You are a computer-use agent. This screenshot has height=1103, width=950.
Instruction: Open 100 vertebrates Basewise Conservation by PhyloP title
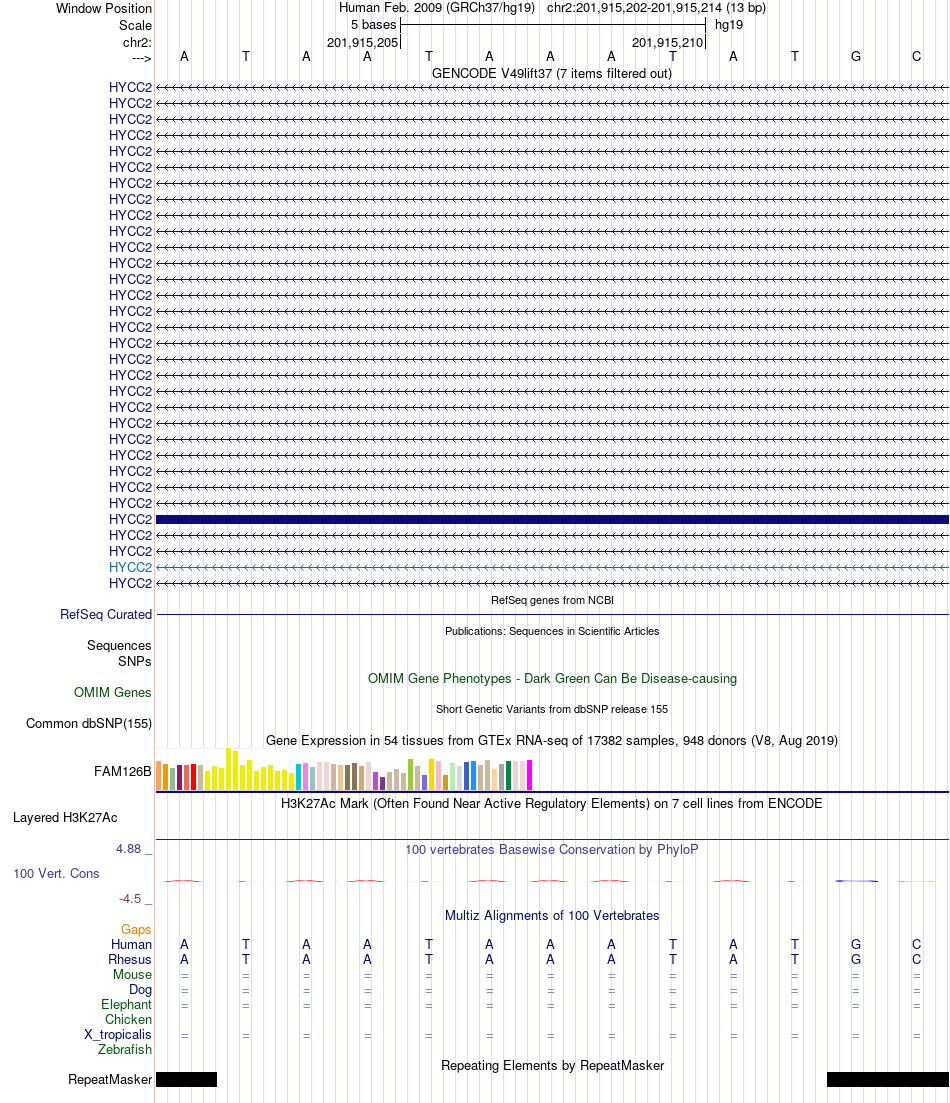point(552,850)
